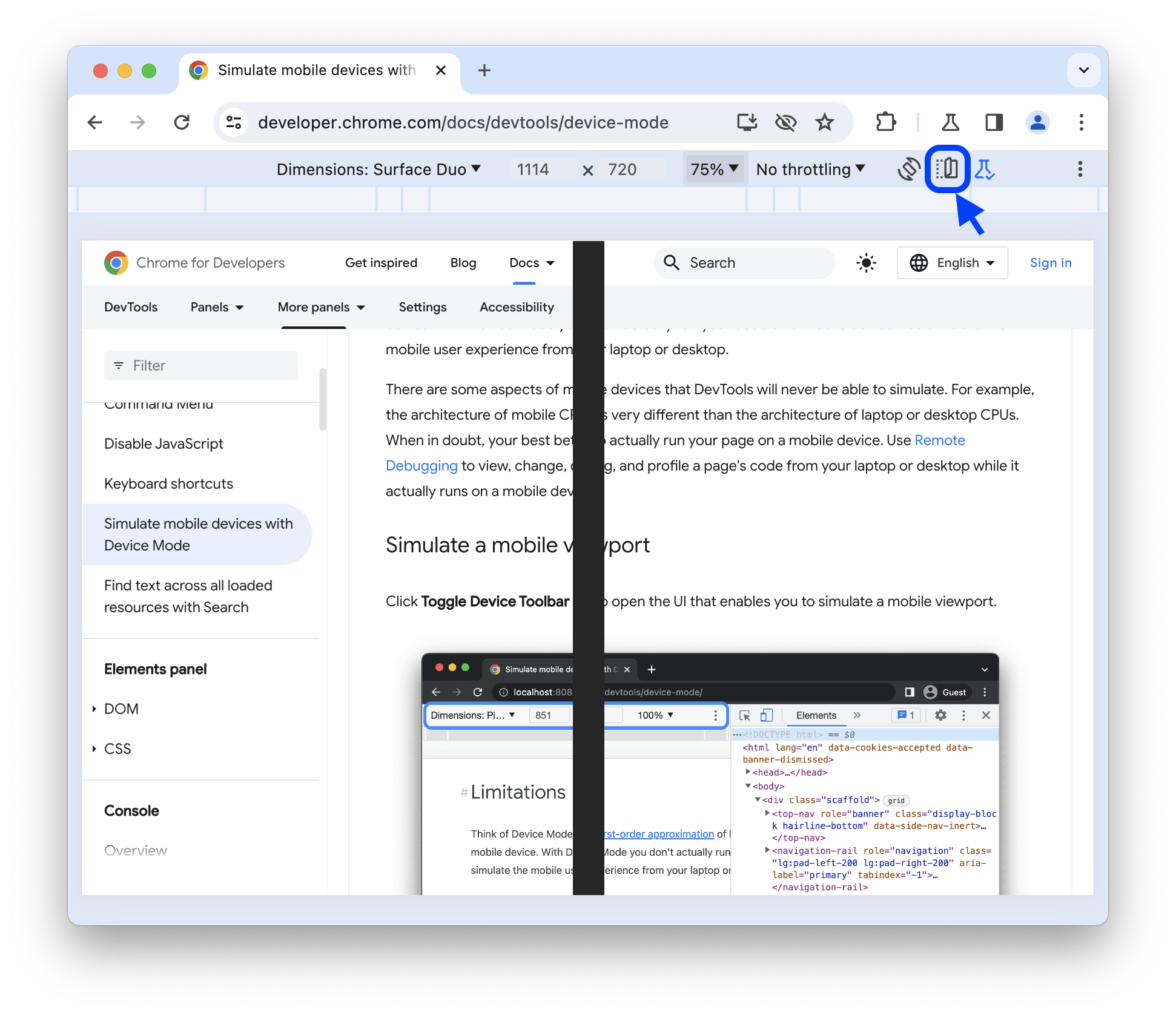Click the Accessibility panel tab

[516, 306]
